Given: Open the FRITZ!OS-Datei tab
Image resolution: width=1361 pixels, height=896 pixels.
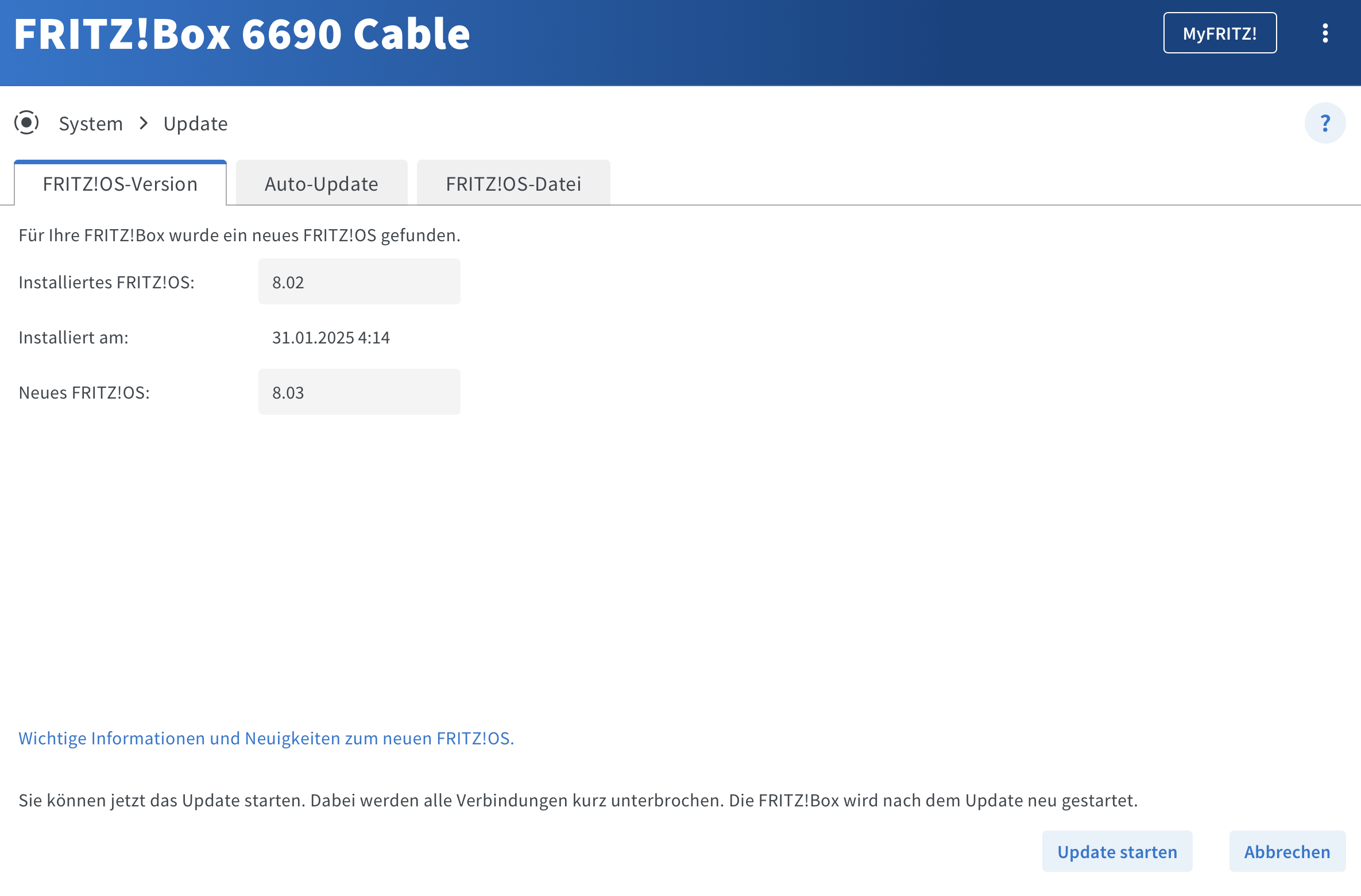Looking at the screenshot, I should click(513, 184).
